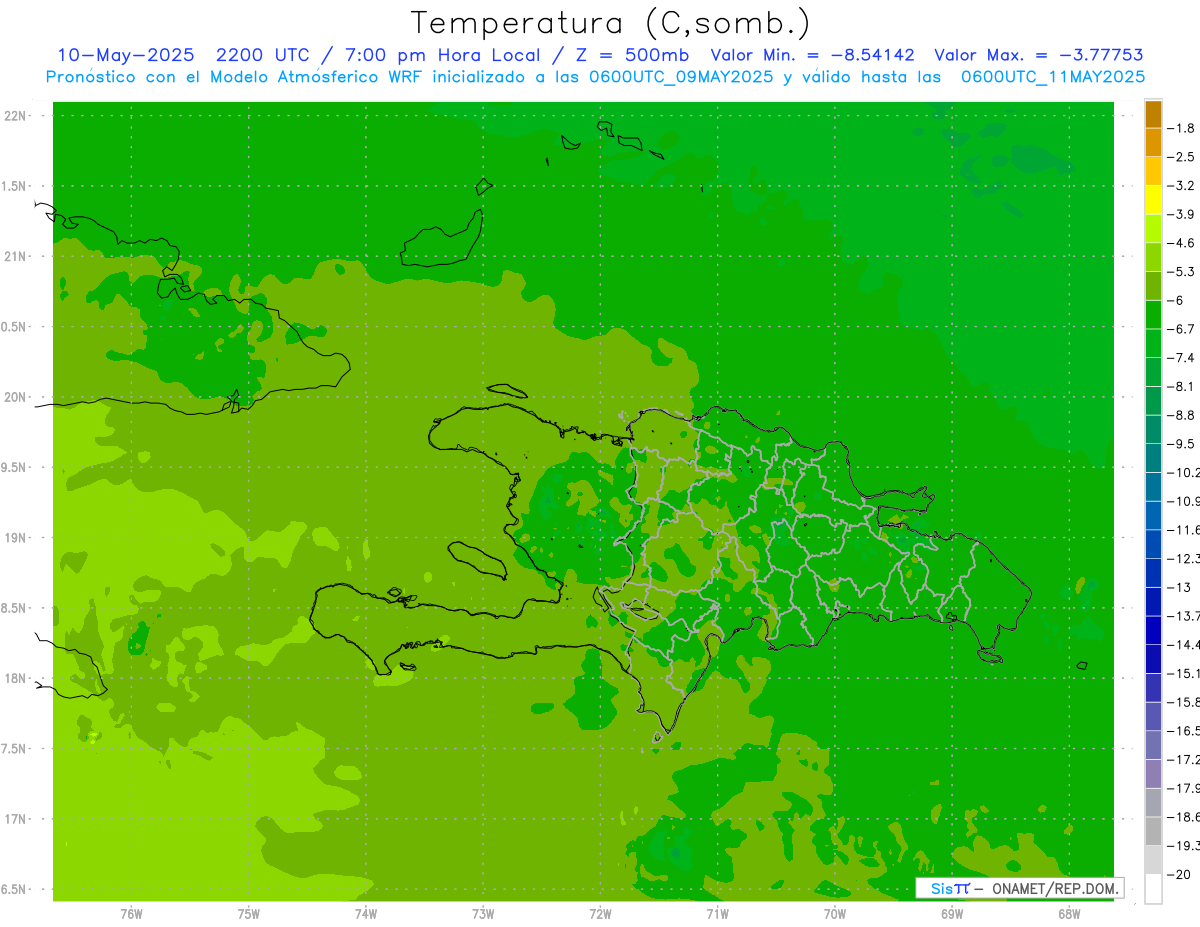This screenshot has width=1200, height=927.
Task: Click the olive green swatch between -5.3 and -6
Action: [x=1153, y=285]
